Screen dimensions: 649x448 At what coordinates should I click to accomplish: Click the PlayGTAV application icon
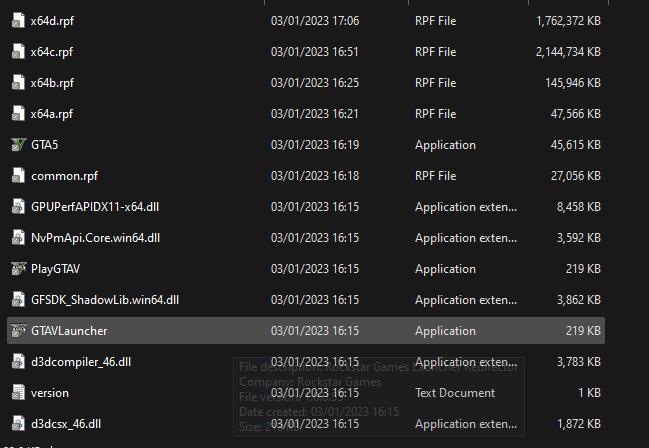click(x=18, y=269)
